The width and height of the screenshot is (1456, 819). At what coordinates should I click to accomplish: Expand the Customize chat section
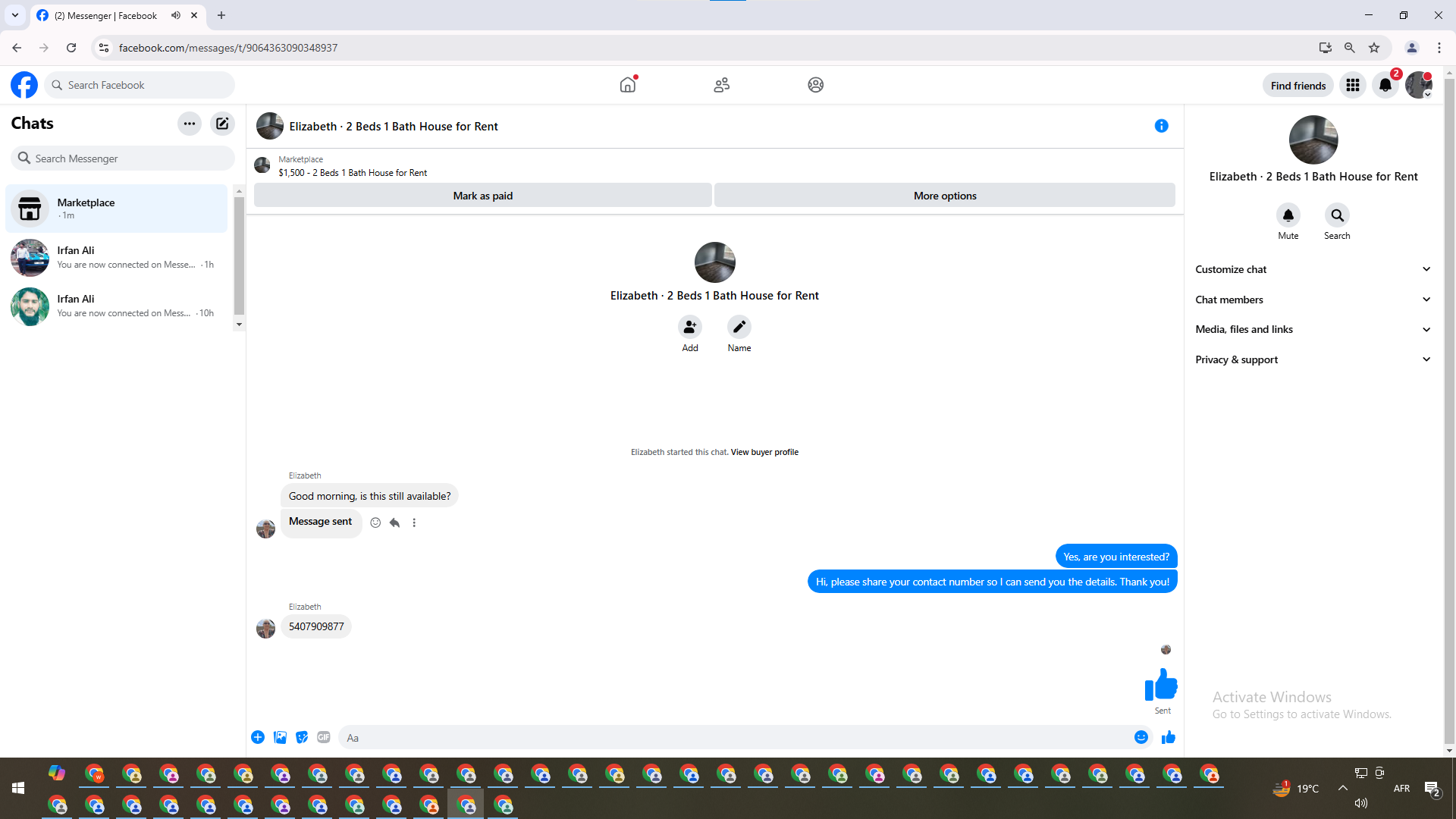tap(1313, 269)
